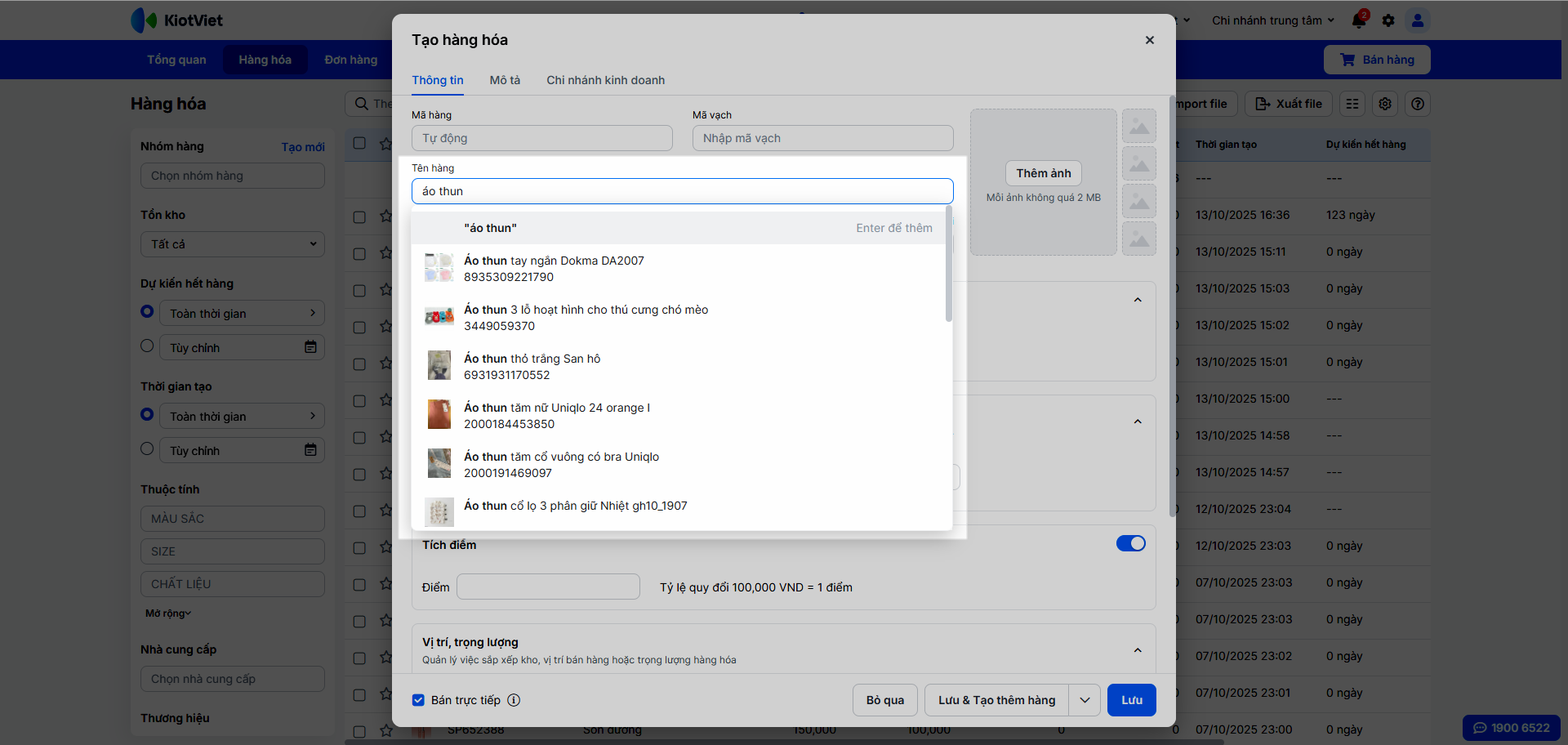Click the Lưu button
This screenshot has width=1568, height=745.
(x=1131, y=700)
